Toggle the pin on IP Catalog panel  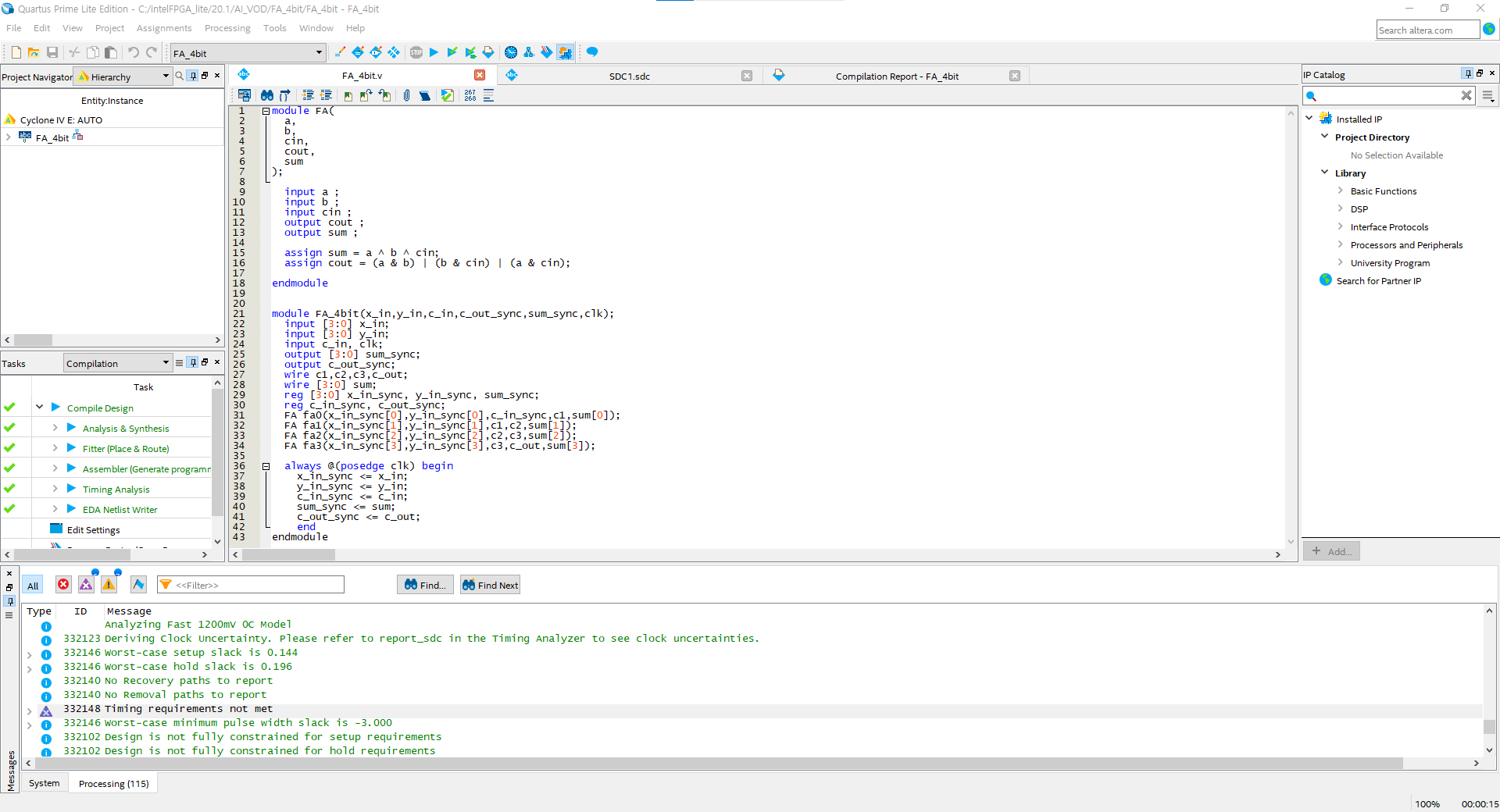tap(1467, 73)
